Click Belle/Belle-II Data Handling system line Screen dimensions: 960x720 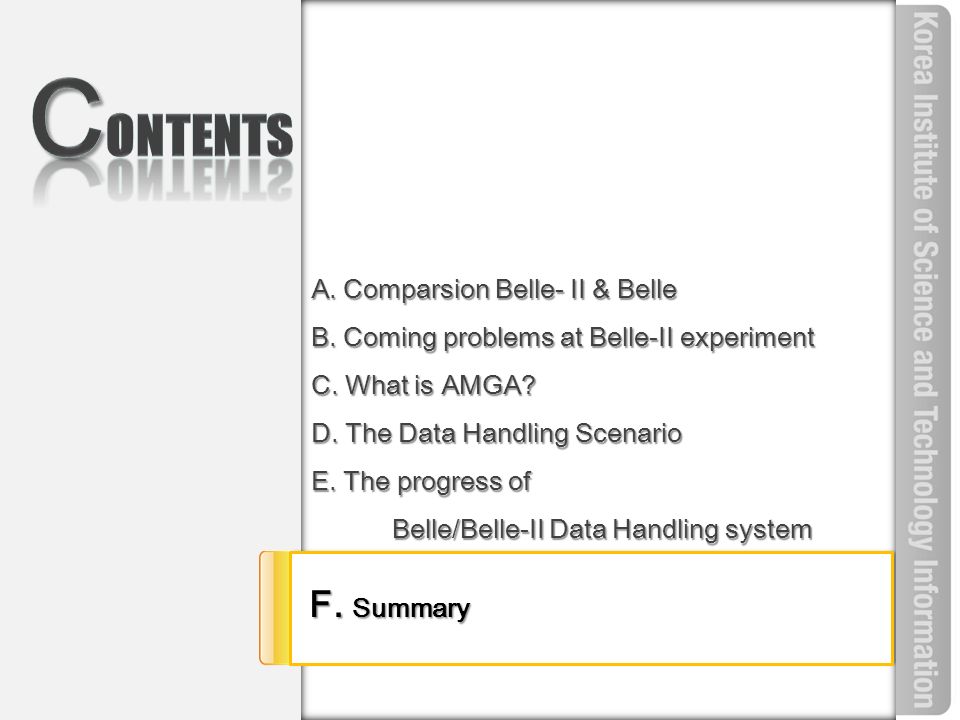point(602,530)
